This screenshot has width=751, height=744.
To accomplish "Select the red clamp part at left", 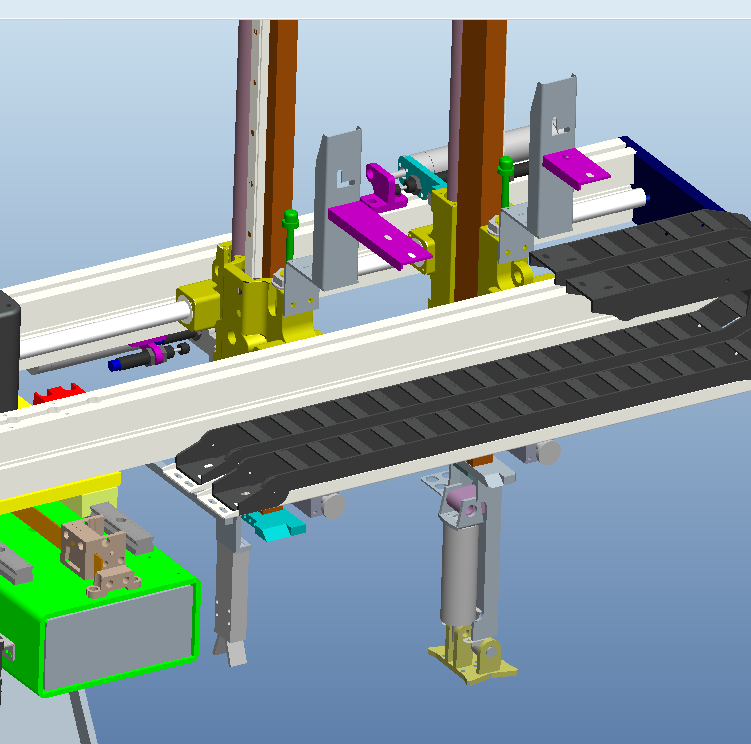I will tap(58, 393).
